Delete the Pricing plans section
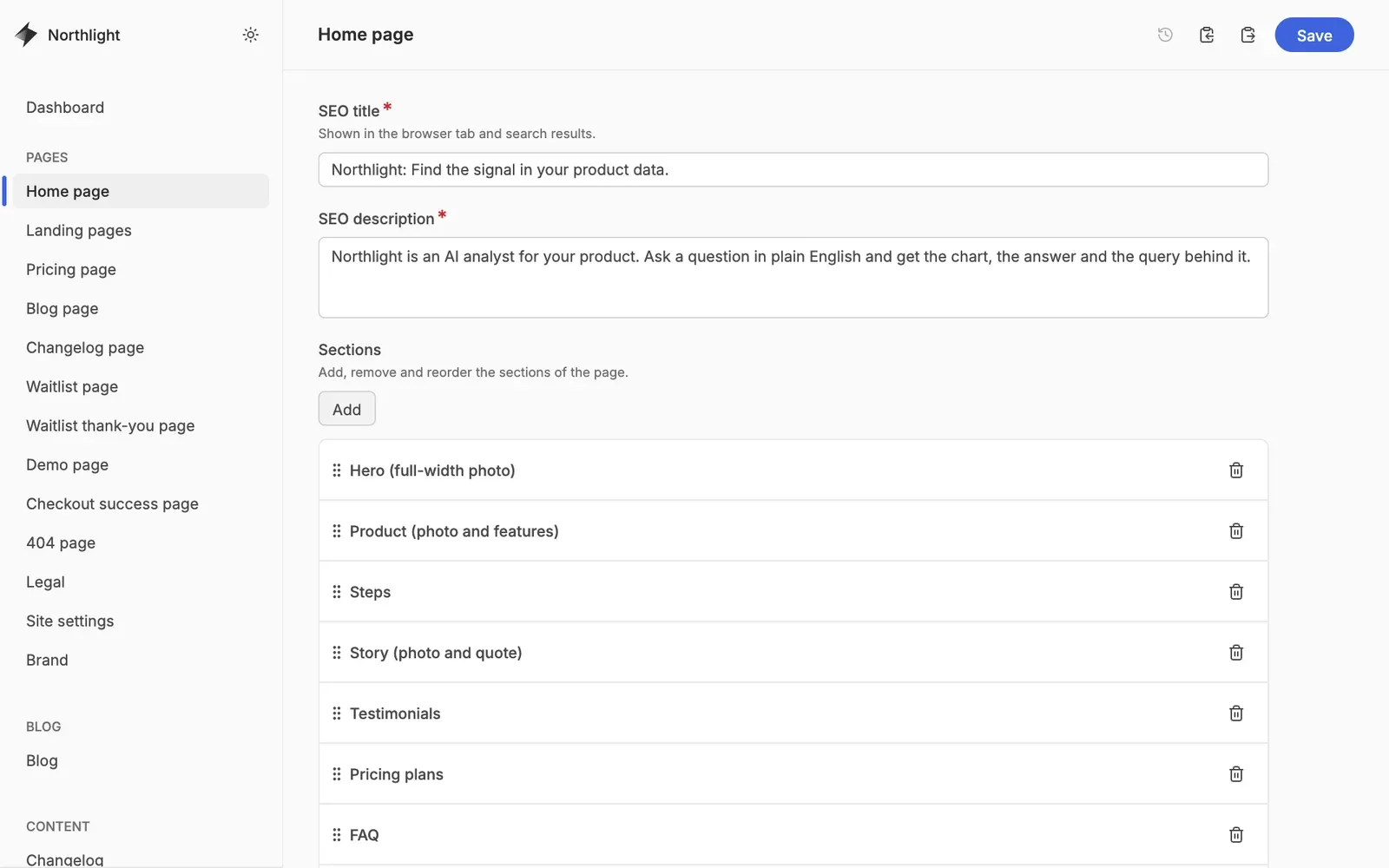The image size is (1389, 868). (x=1236, y=774)
